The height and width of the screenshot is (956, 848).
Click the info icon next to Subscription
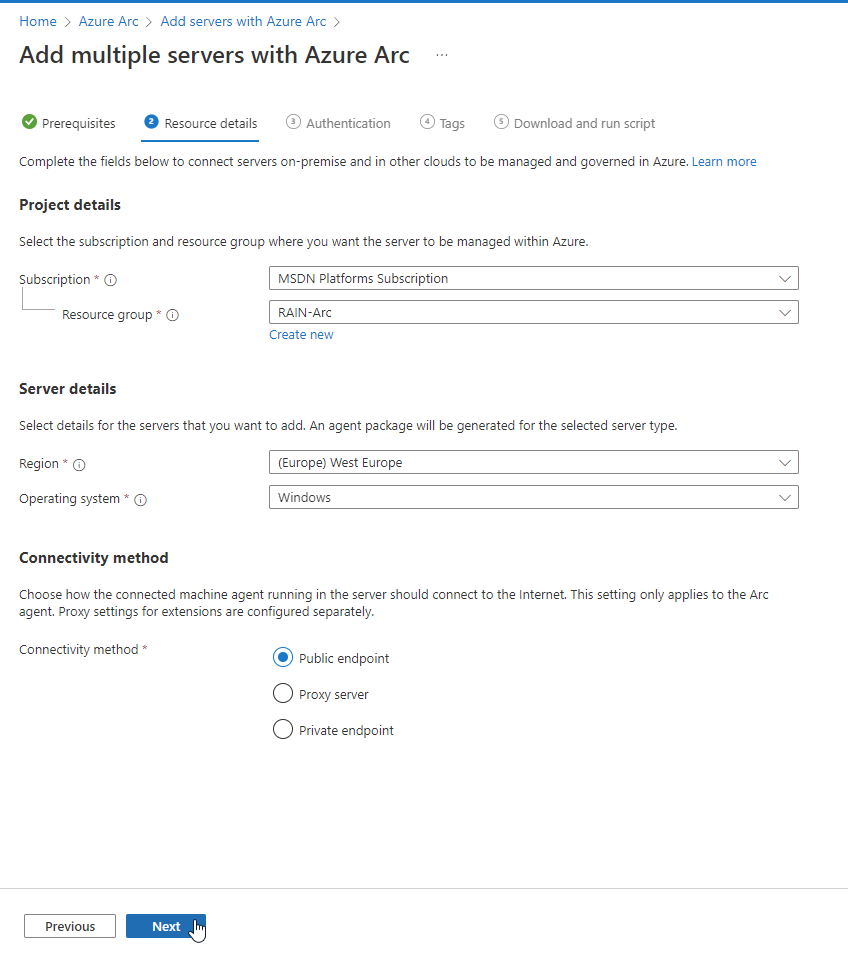[x=111, y=281]
